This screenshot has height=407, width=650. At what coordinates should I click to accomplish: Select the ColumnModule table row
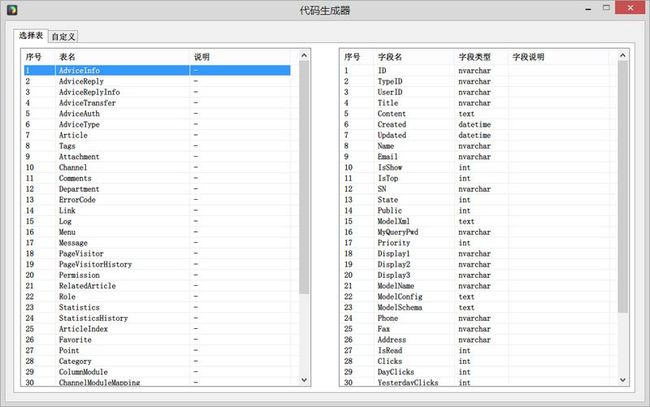point(157,372)
